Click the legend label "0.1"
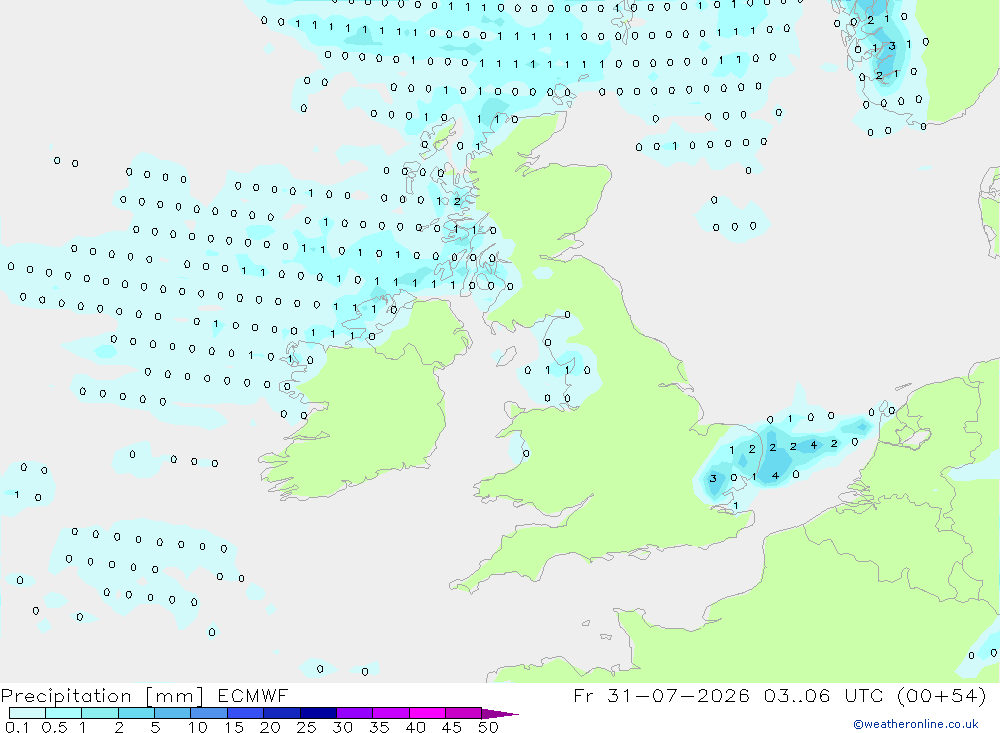This screenshot has height=733, width=1000. [x=17, y=727]
